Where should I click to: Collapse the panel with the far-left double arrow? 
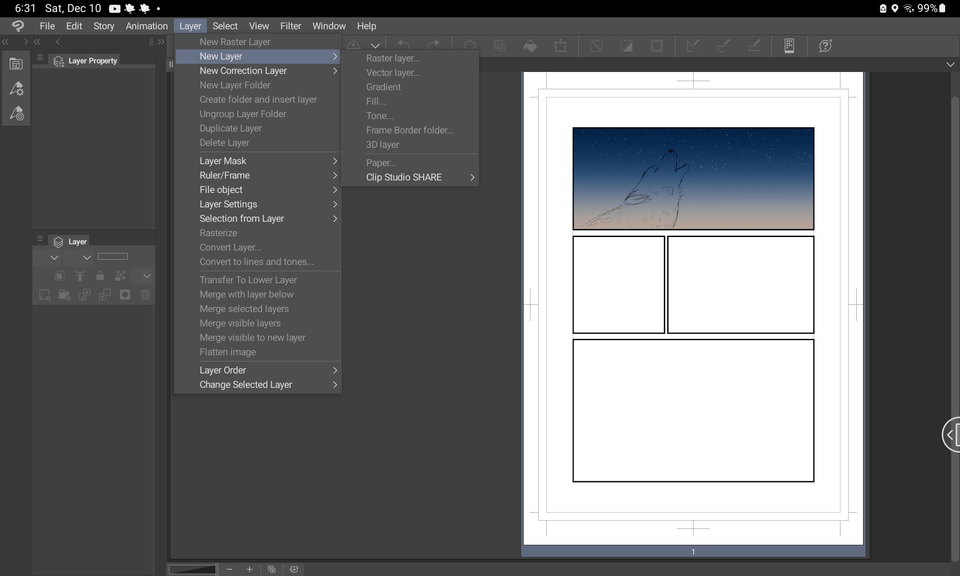(5, 42)
